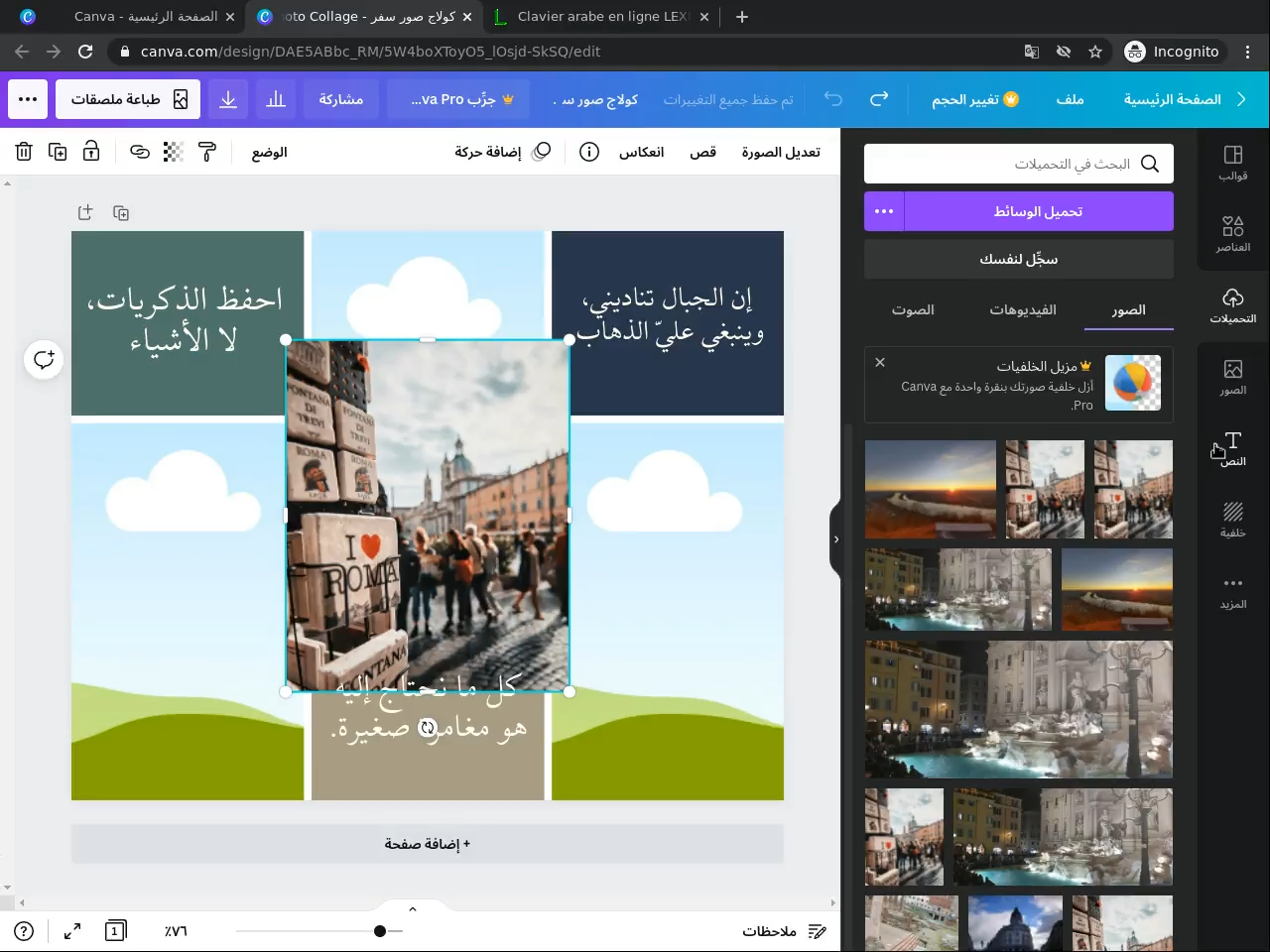Open the zoom percentage ٪٧٦ menu
The height and width of the screenshot is (952, 1270).
coord(176,931)
